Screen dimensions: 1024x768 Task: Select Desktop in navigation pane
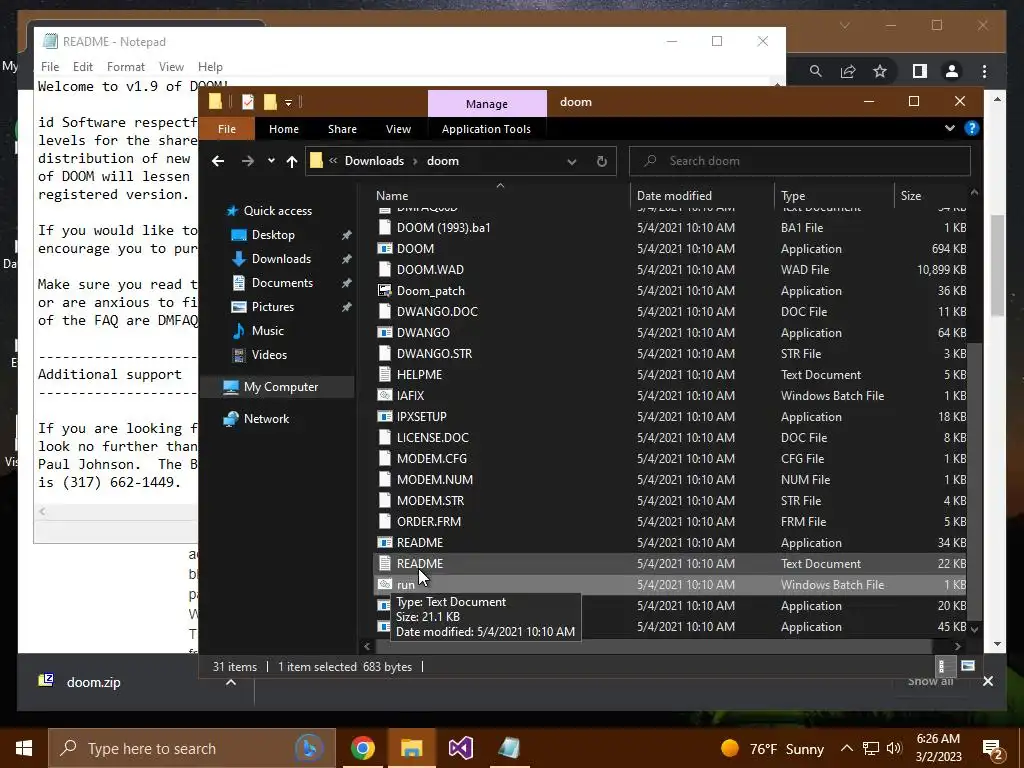pyautogui.click(x=273, y=234)
